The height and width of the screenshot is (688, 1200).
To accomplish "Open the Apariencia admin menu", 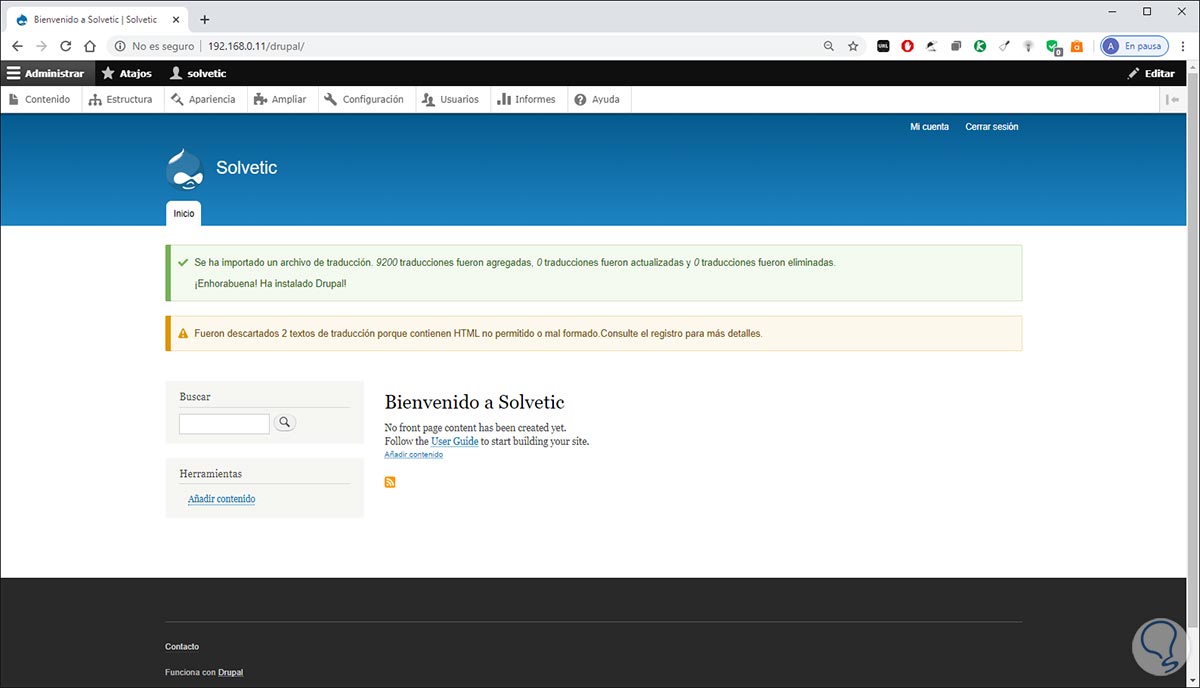I will 203,99.
